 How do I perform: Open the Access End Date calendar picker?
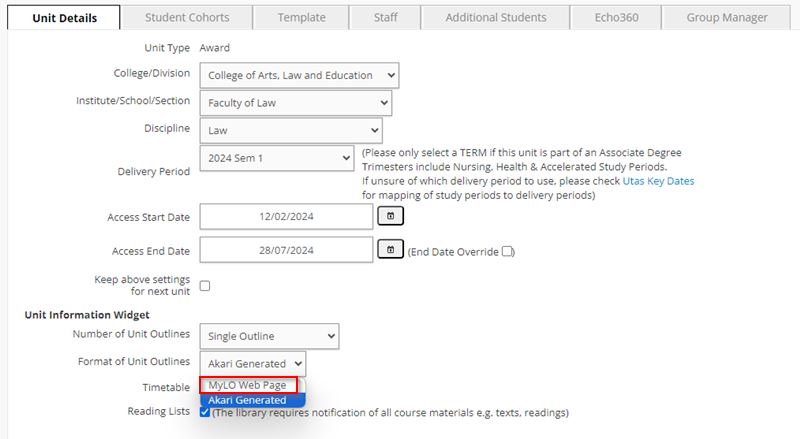[390, 250]
